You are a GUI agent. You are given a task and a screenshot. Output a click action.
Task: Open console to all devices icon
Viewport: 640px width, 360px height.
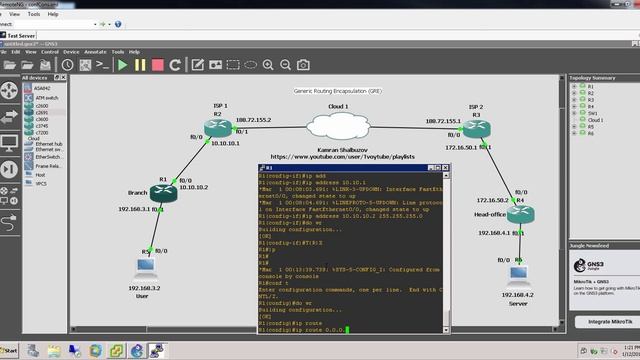pyautogui.click(x=102, y=64)
